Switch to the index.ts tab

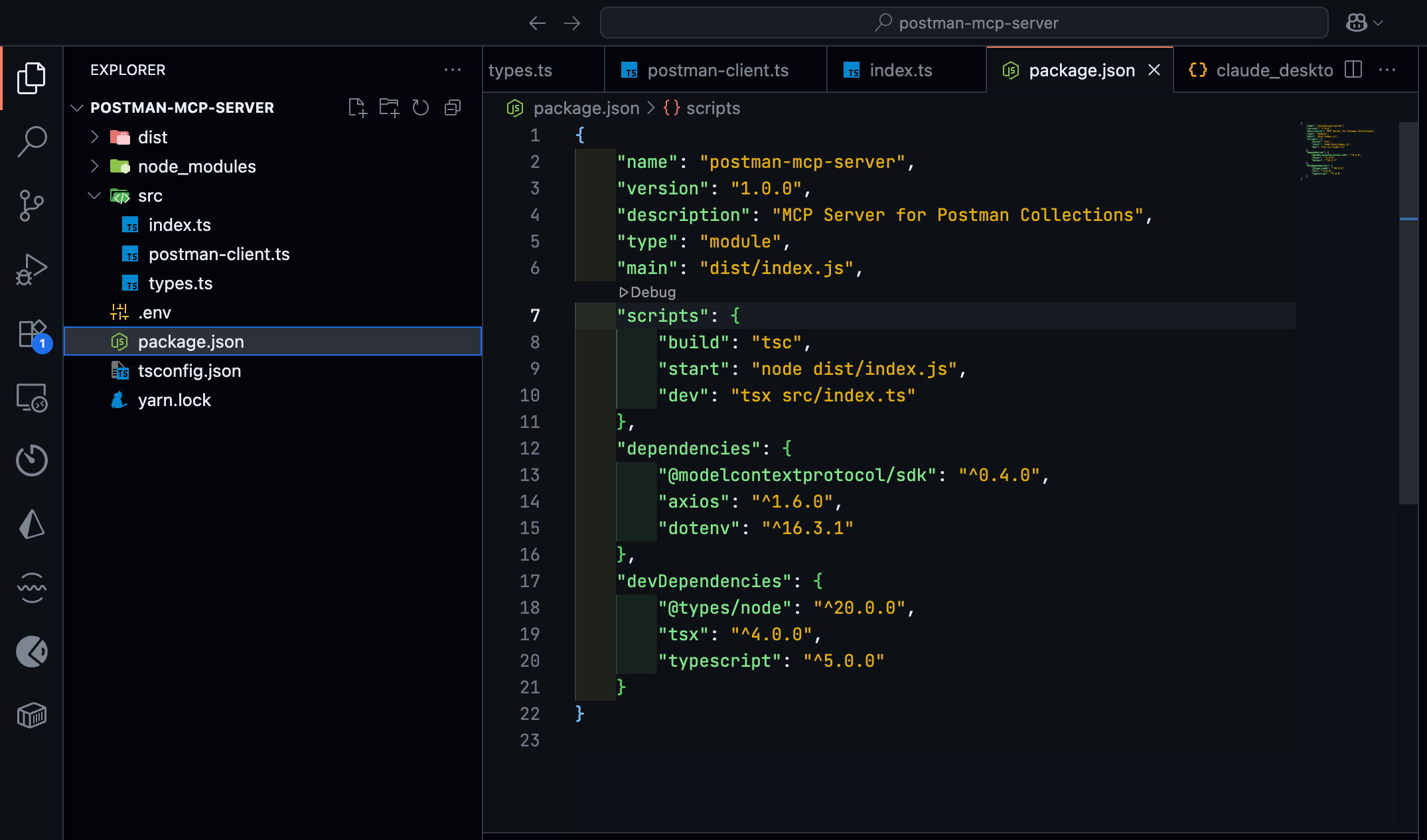click(x=907, y=70)
